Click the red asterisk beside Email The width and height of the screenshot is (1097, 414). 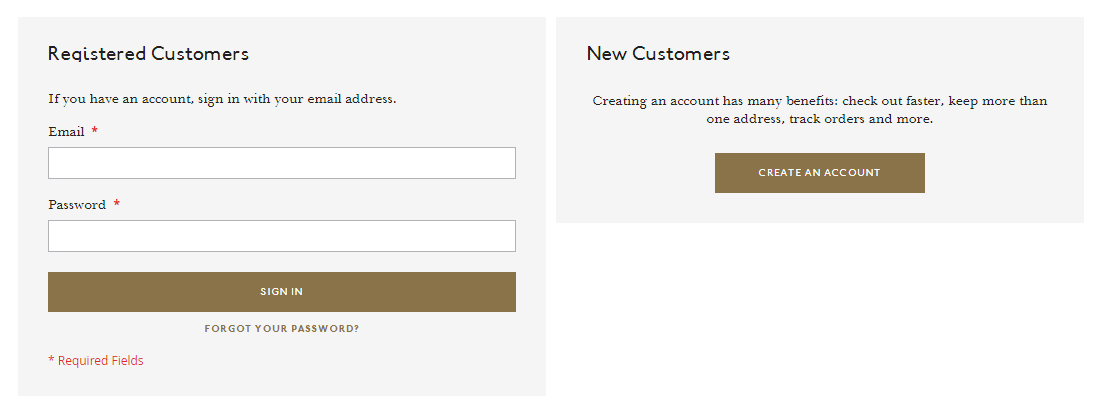[x=95, y=132]
